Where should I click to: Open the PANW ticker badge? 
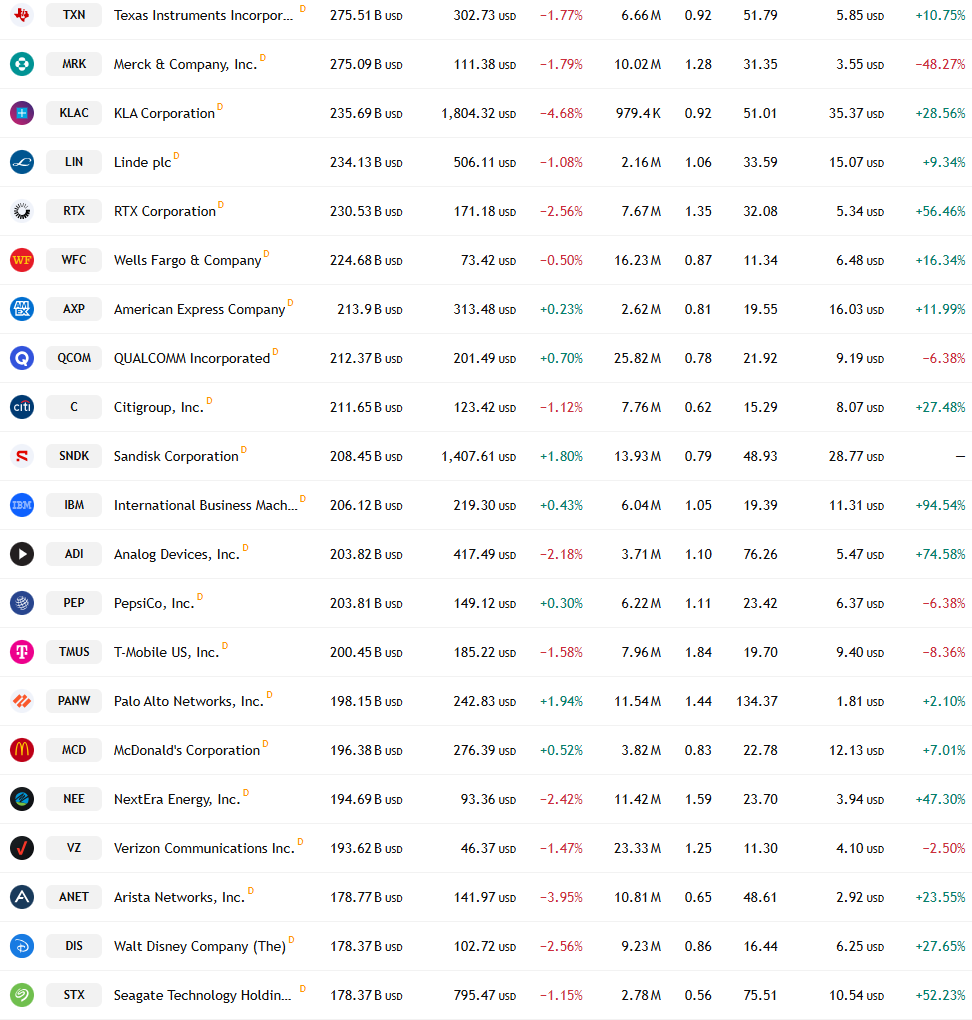click(74, 701)
